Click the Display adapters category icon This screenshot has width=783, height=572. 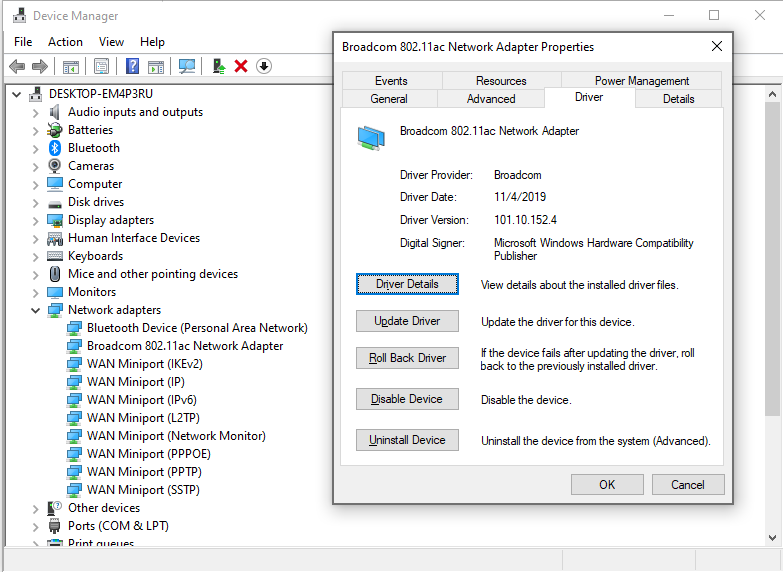[54, 220]
